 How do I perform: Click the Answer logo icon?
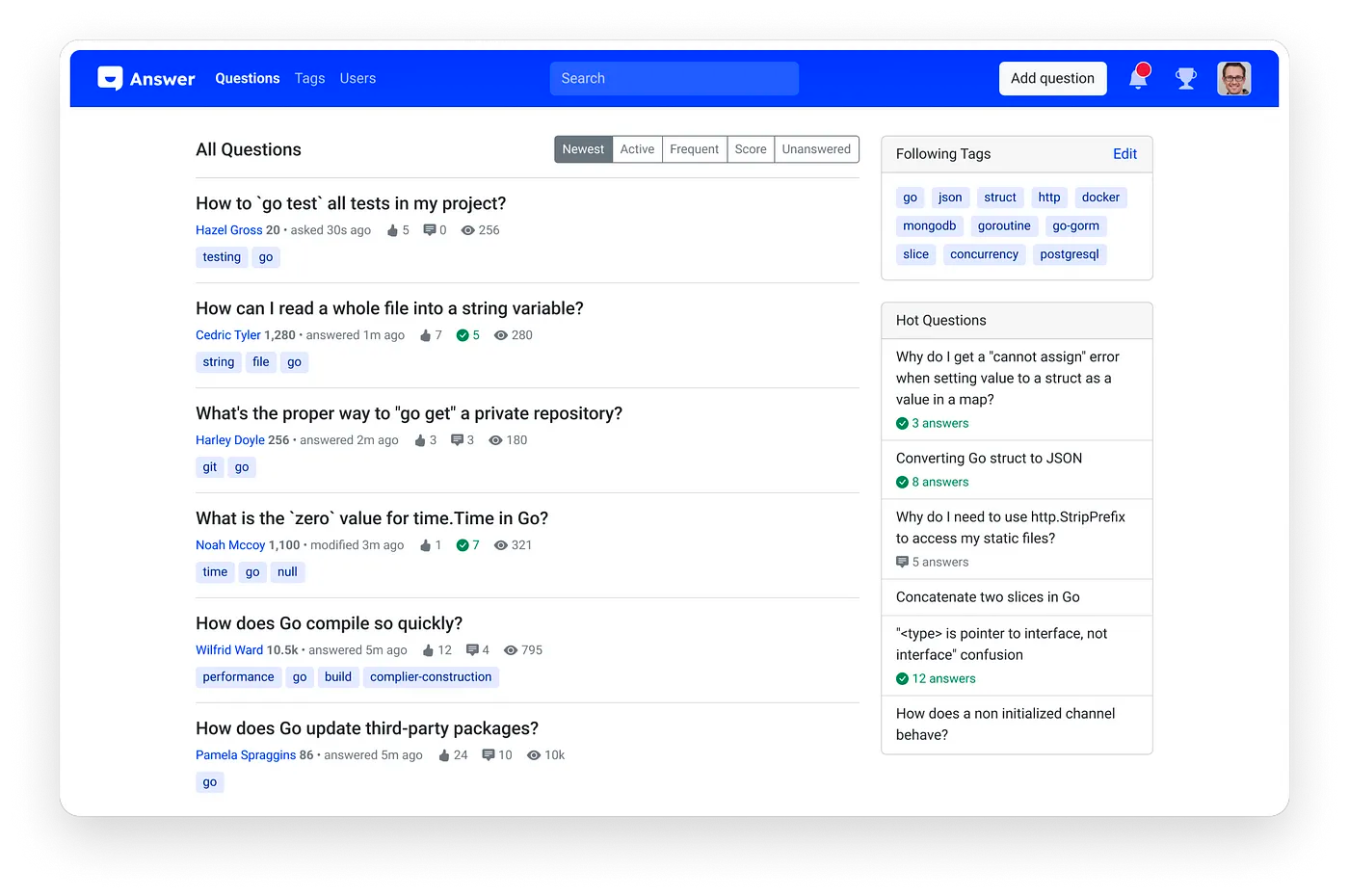(111, 78)
